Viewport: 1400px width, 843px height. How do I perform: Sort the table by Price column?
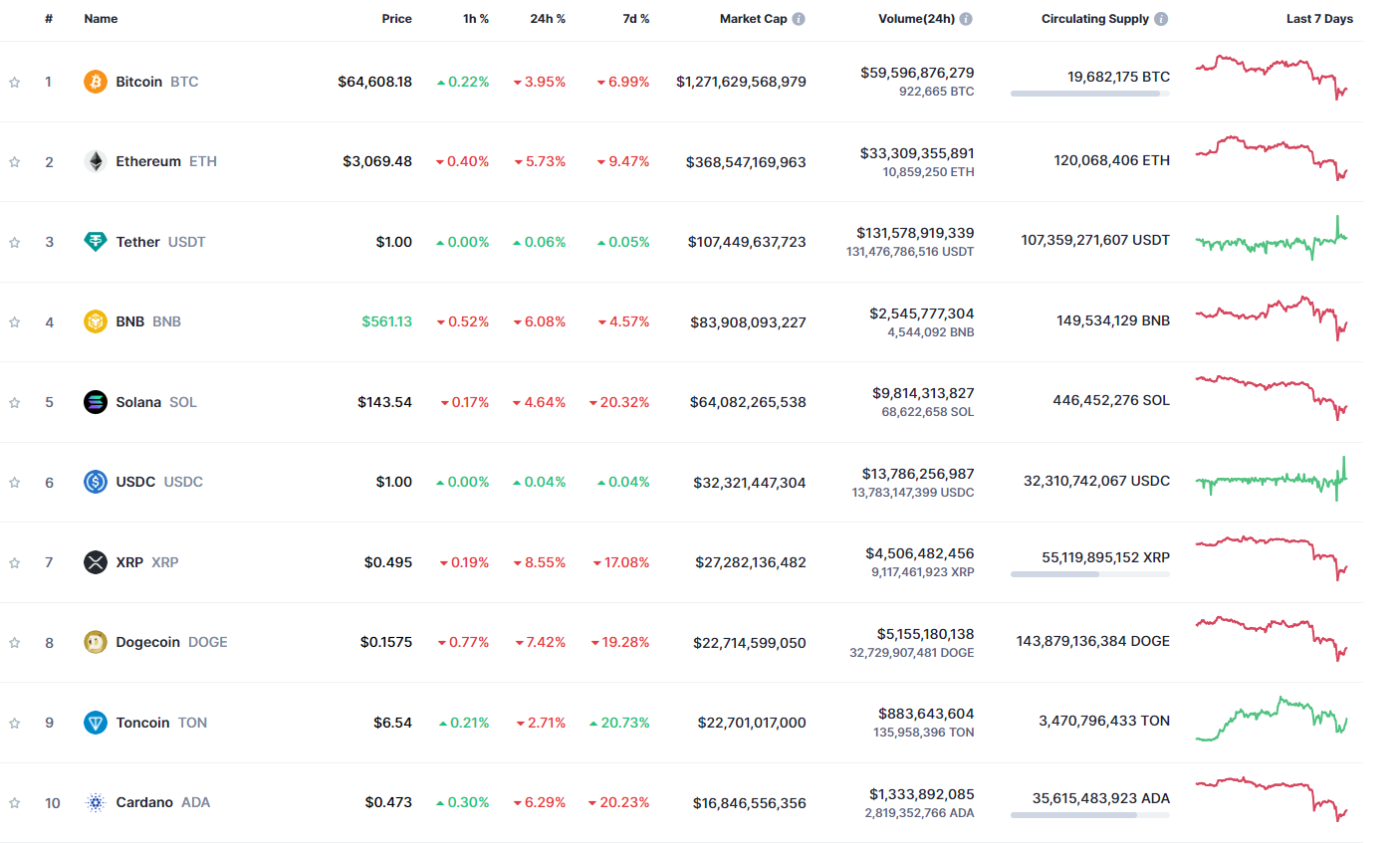pos(396,19)
